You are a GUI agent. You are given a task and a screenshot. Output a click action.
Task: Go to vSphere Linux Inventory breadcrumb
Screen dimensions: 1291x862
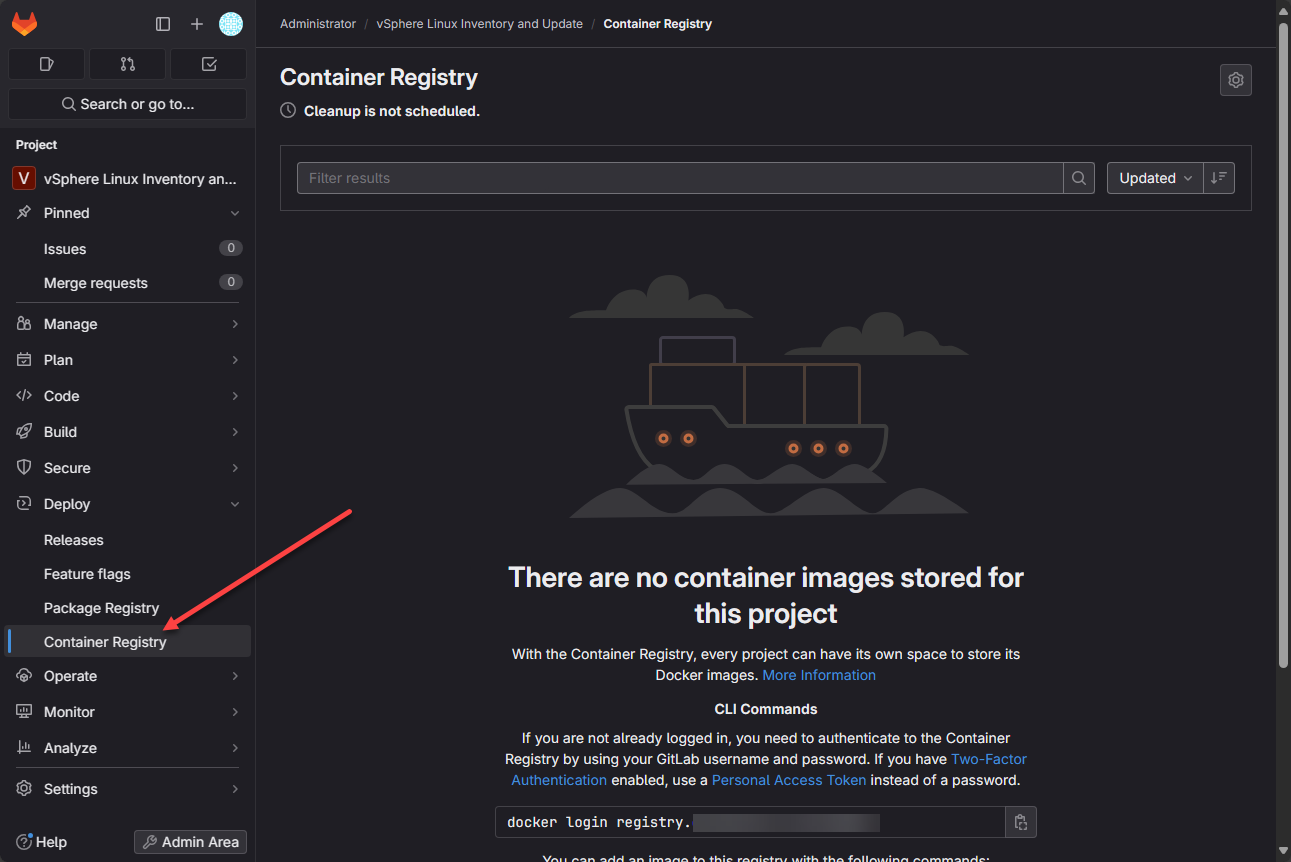point(480,24)
